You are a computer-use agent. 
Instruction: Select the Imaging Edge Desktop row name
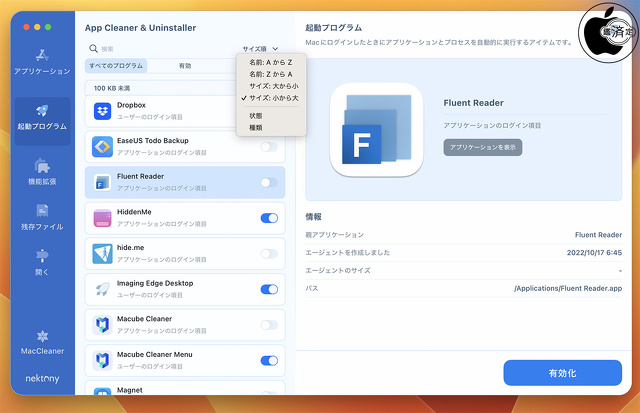click(155, 283)
